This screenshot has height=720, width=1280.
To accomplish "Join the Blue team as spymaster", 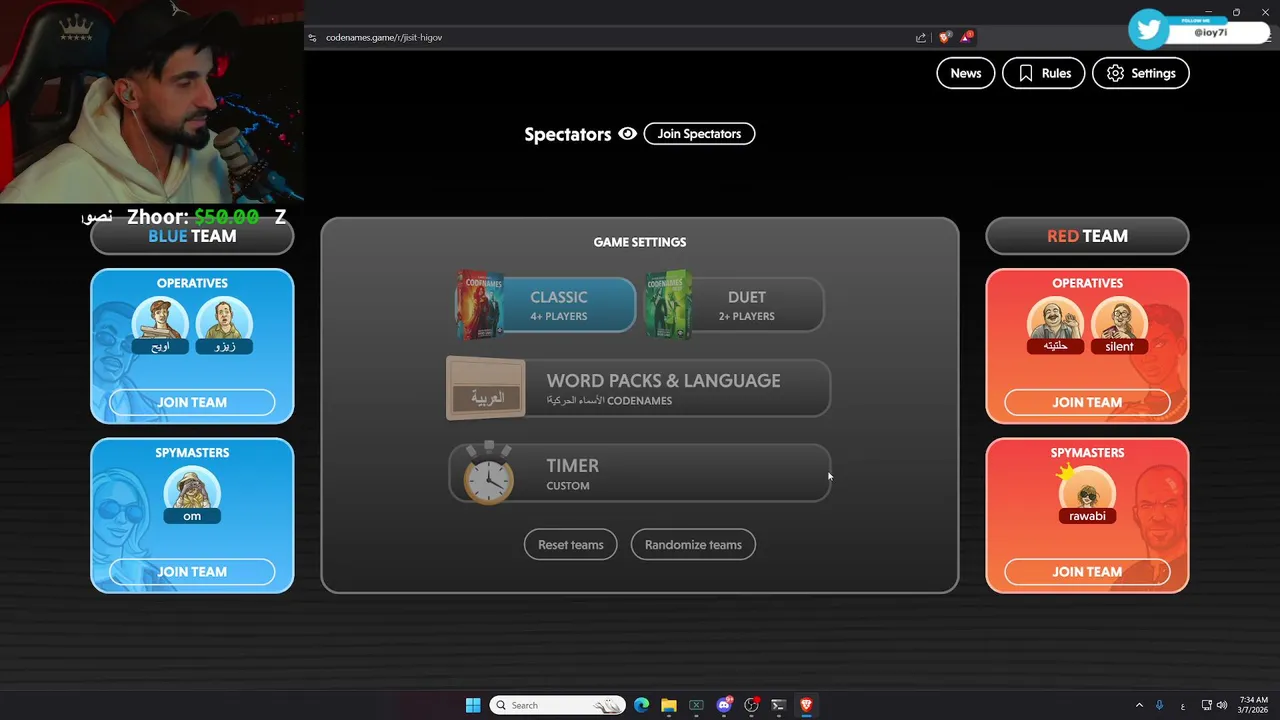I will 192,572.
